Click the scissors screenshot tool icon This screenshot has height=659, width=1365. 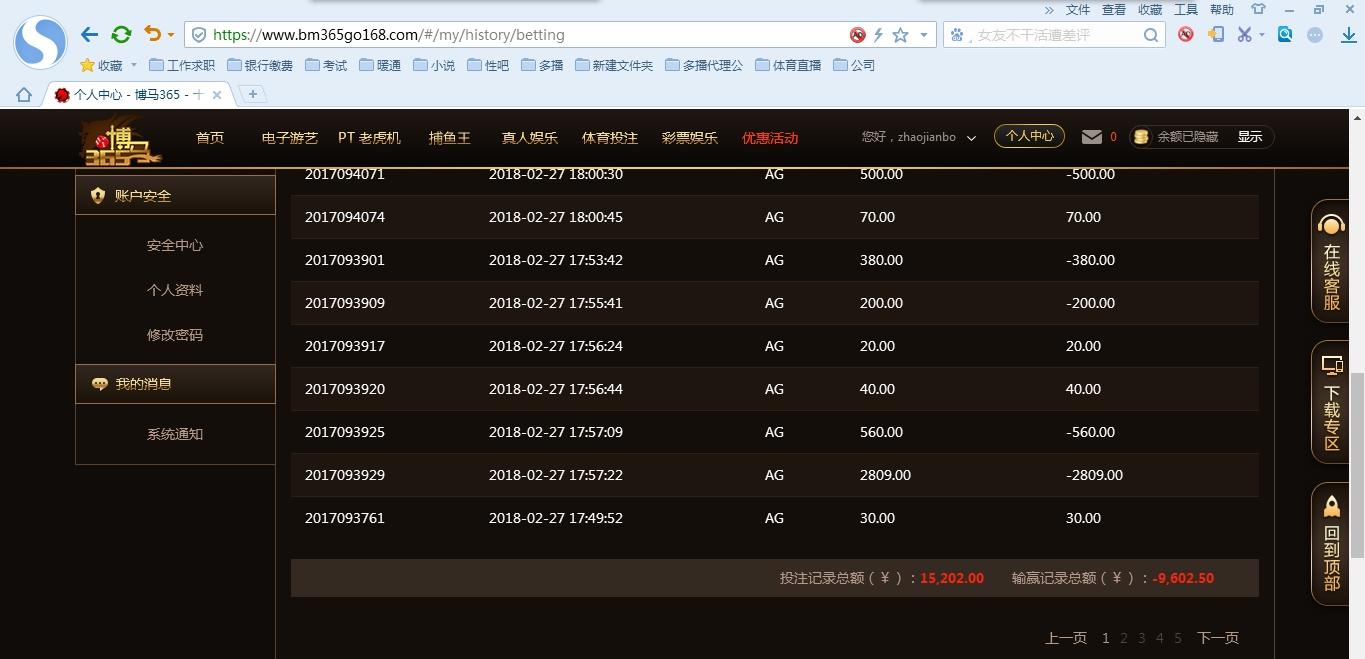coord(1244,34)
